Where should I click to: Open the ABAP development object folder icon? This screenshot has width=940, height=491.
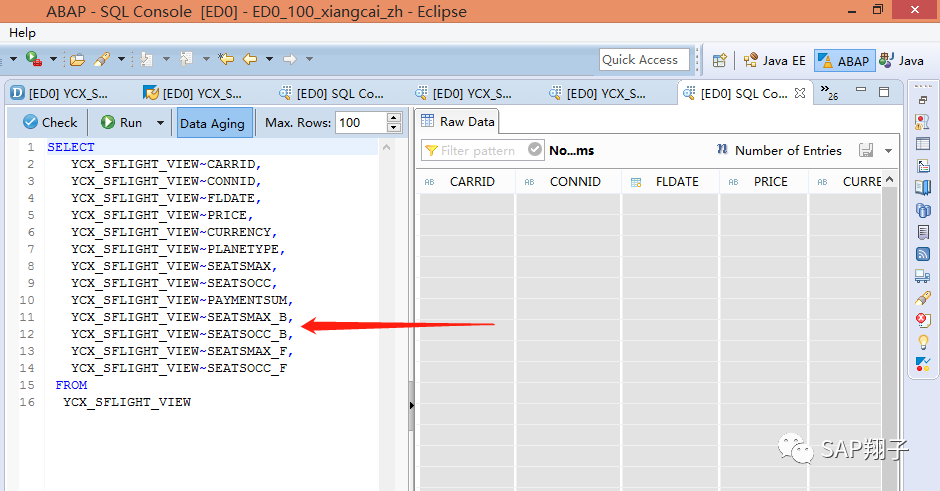(77, 59)
